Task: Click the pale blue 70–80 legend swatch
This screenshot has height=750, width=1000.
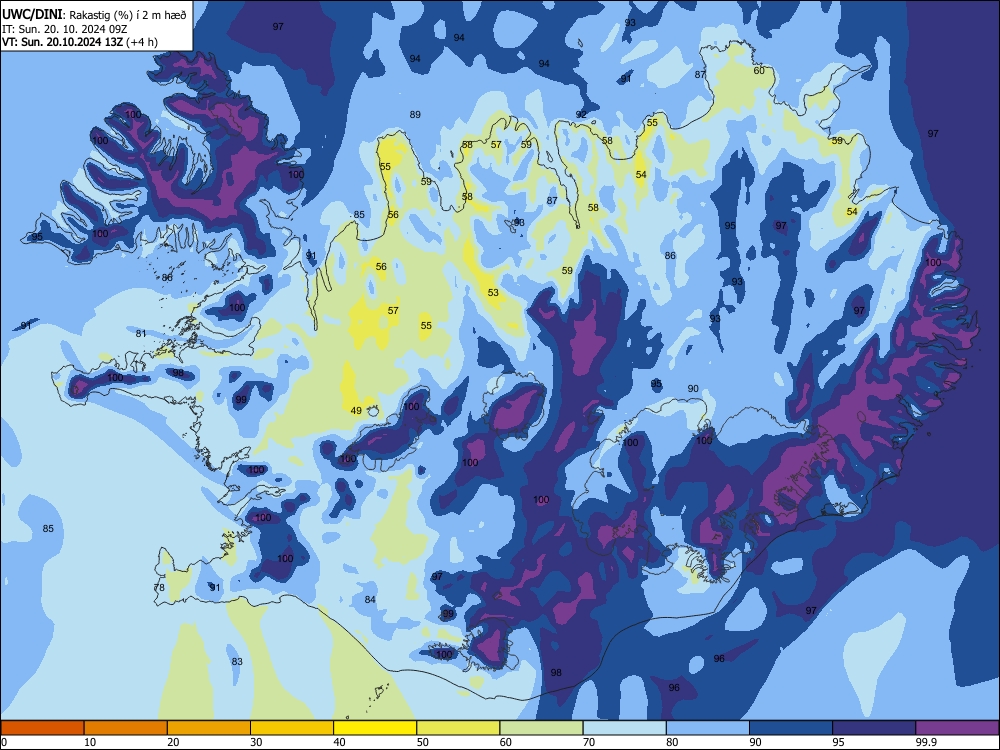Action: click(x=624, y=728)
